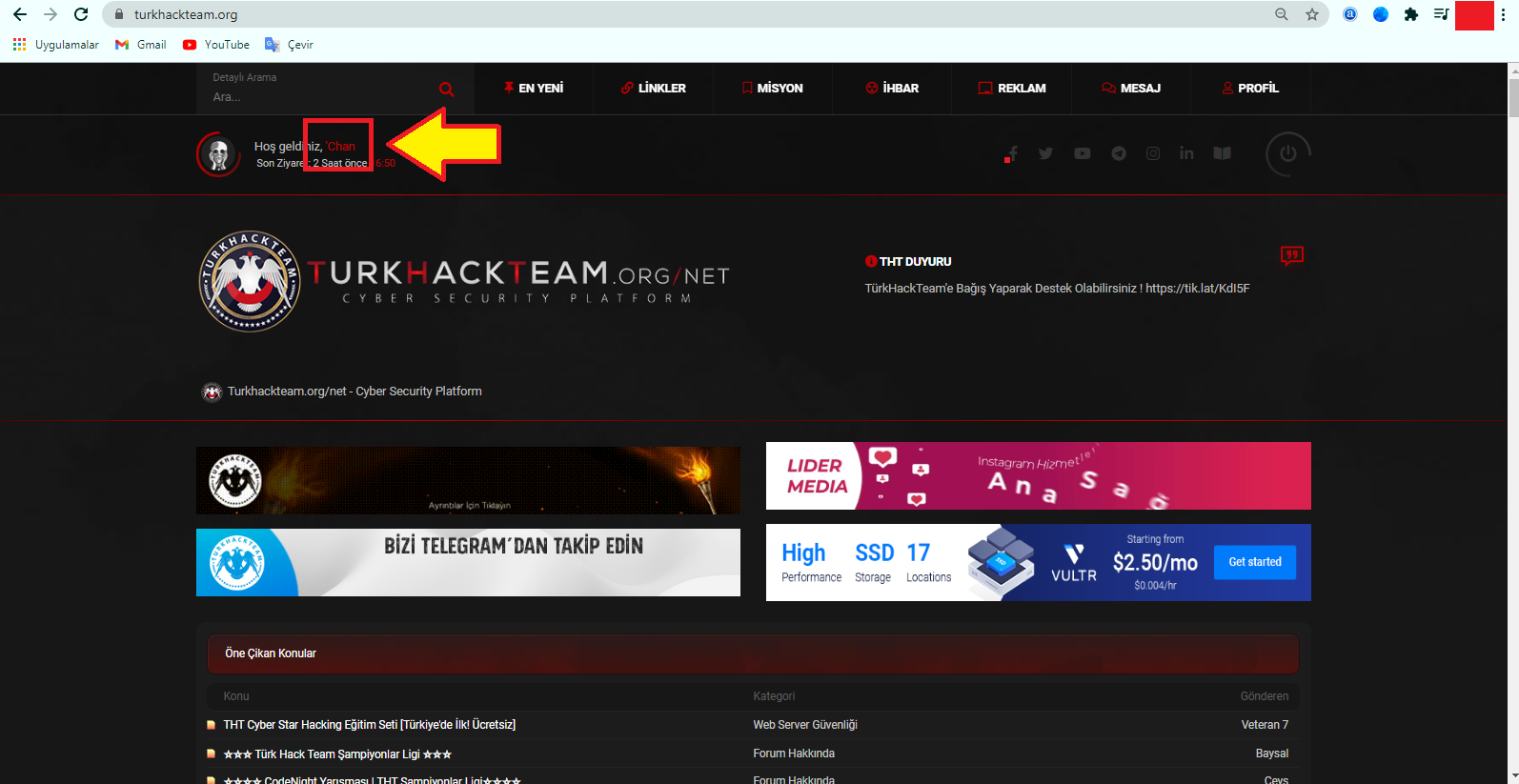Open the Gmail bookmark

(140, 45)
